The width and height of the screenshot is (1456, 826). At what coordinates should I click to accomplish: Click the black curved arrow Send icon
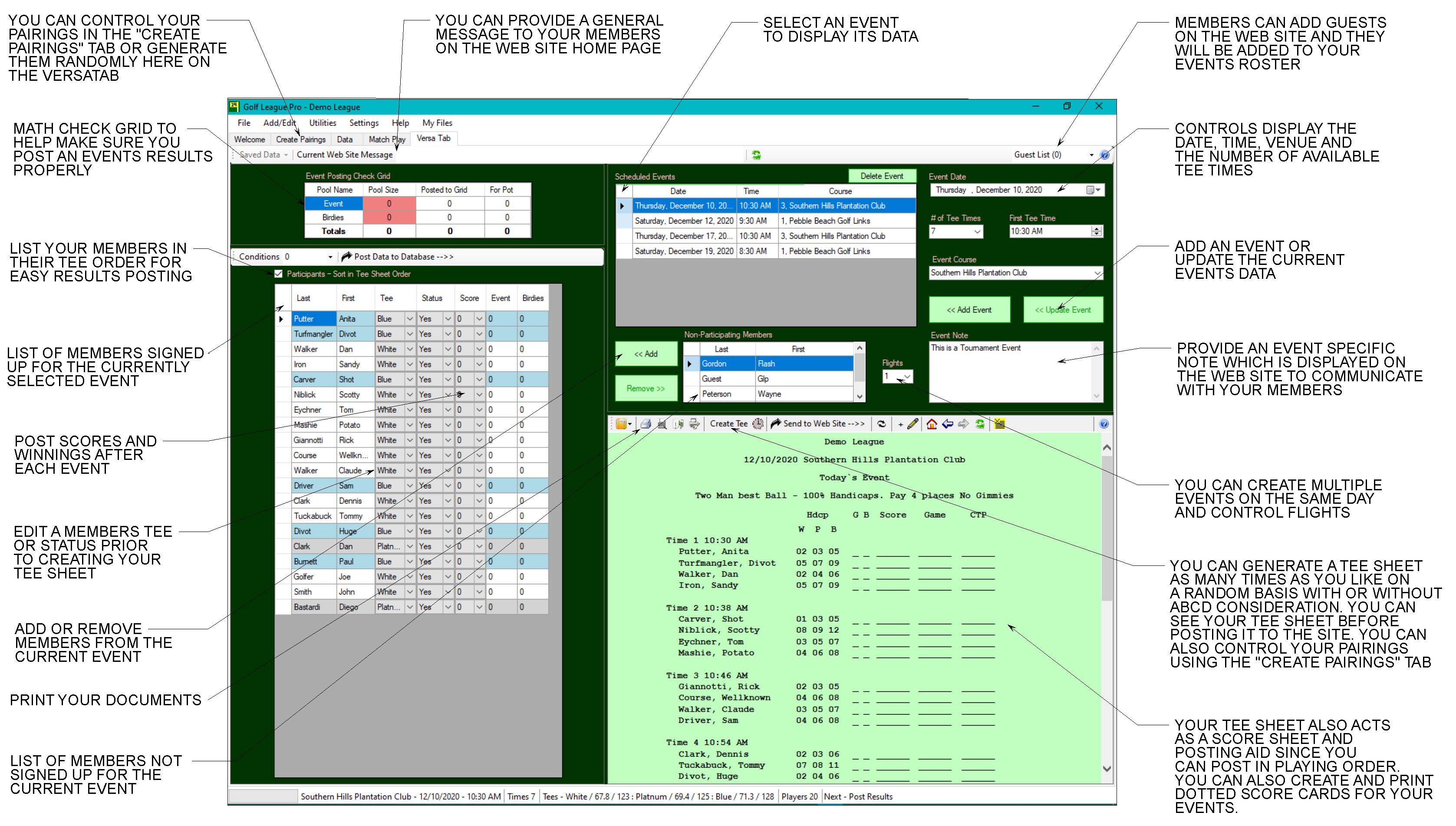pyautogui.click(x=776, y=424)
